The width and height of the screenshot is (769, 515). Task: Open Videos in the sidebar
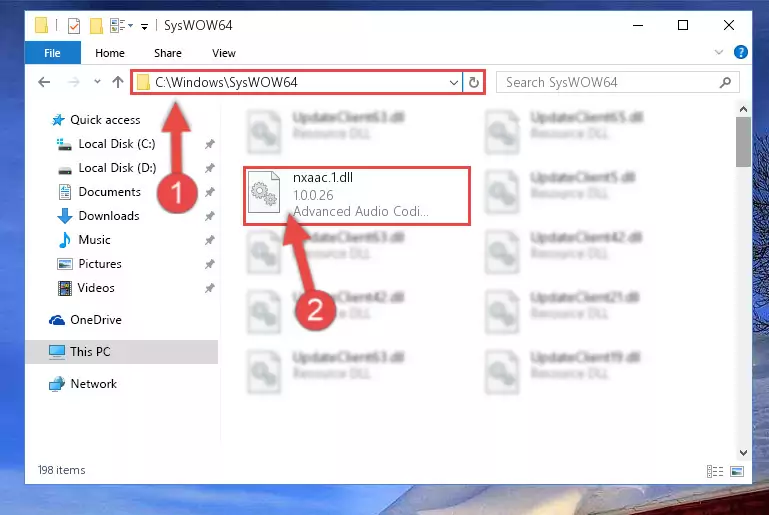(x=96, y=288)
